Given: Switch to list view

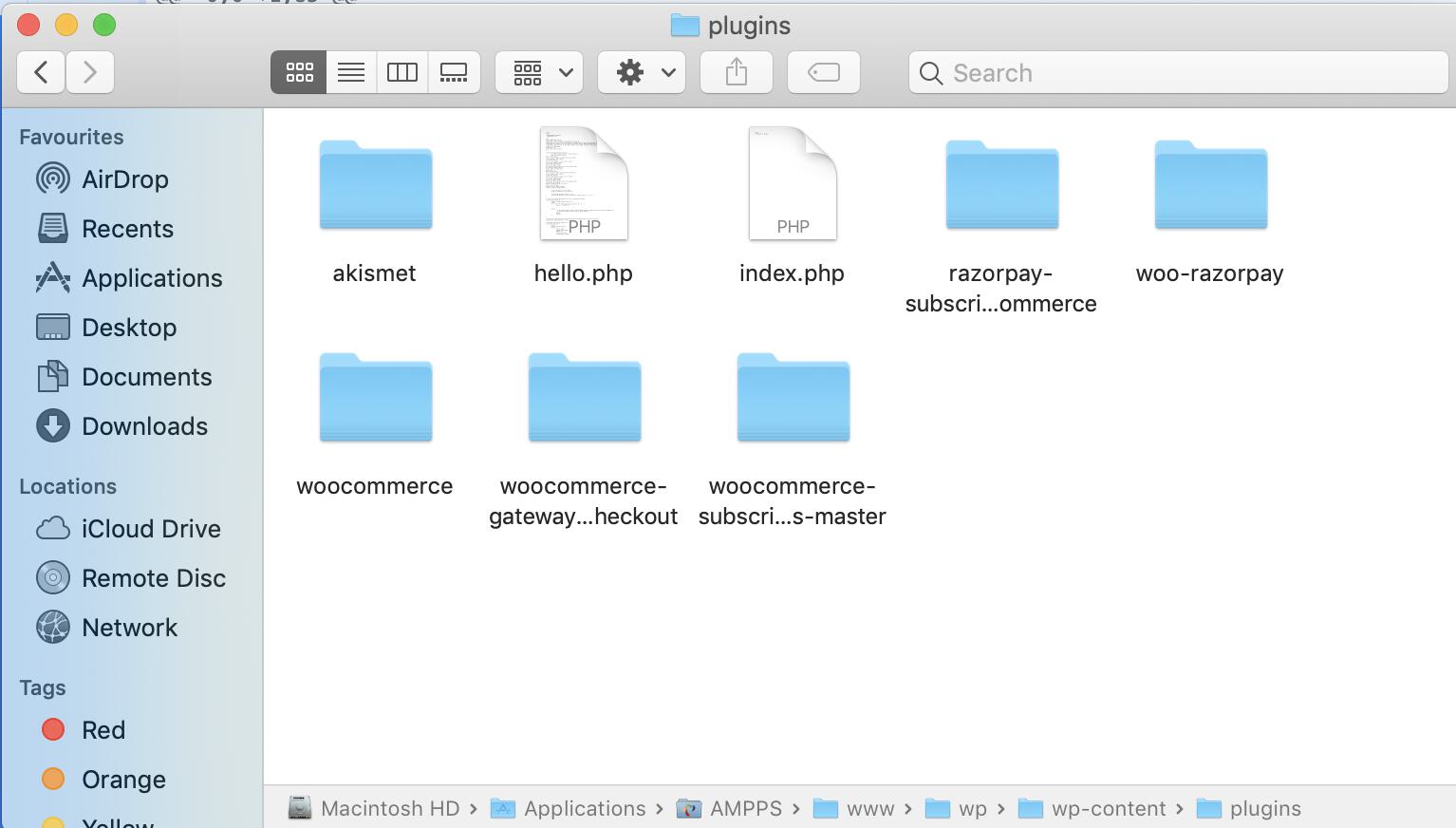Looking at the screenshot, I should coord(351,72).
